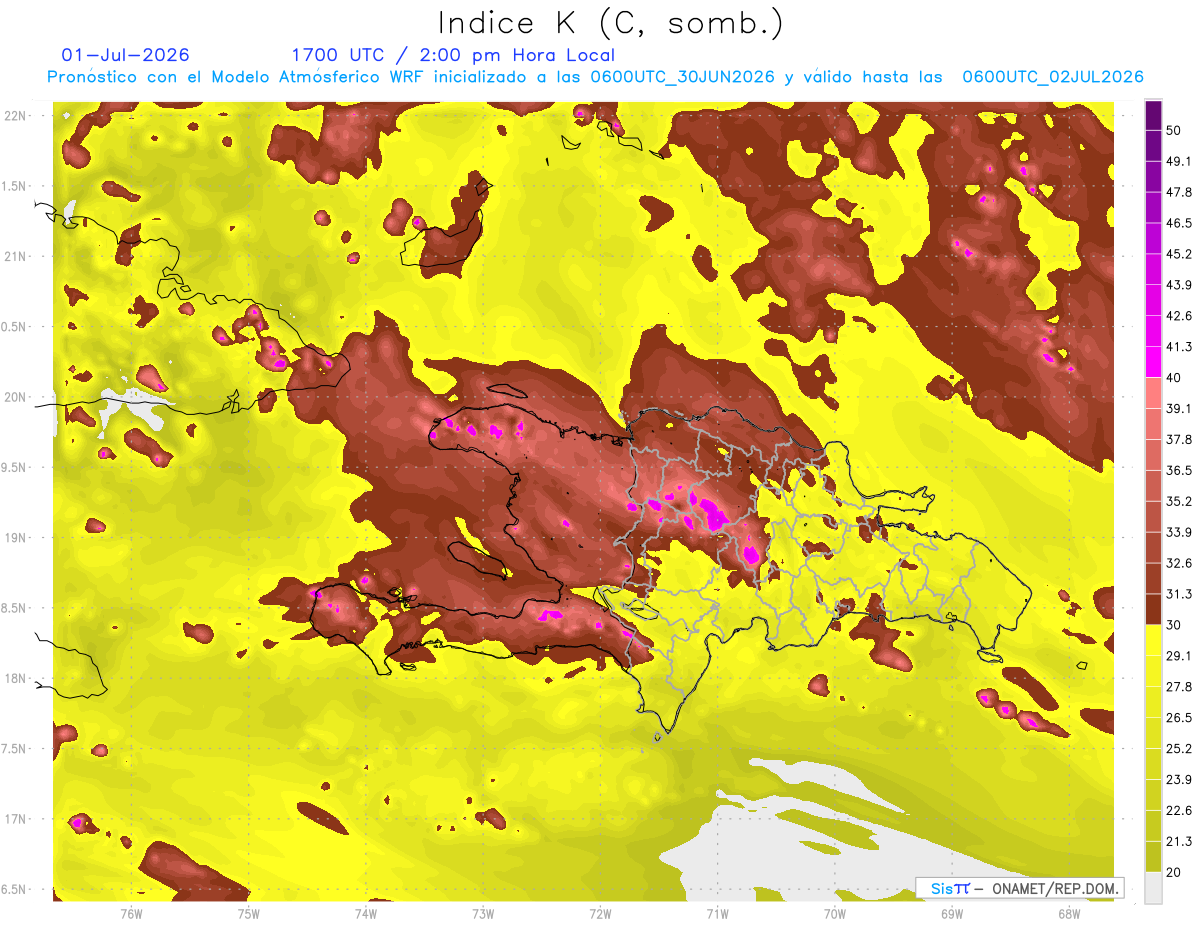Screen dimensions: 1200x927
Task: Click the "74W" longitude label
Action: coord(366,913)
